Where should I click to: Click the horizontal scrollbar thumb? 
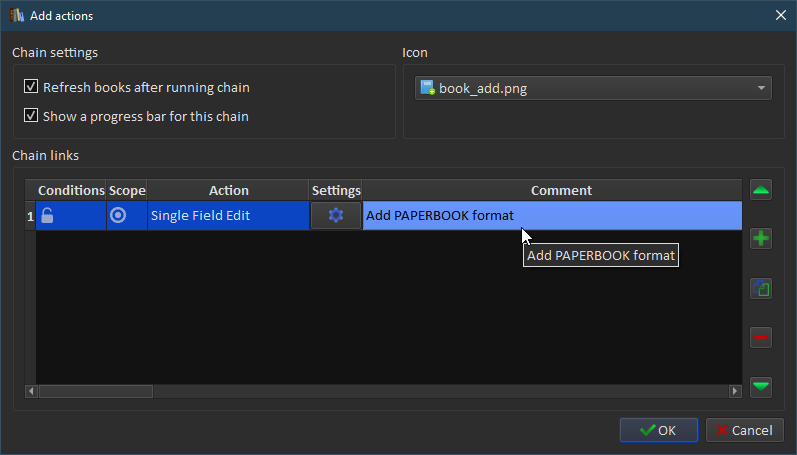(x=96, y=391)
